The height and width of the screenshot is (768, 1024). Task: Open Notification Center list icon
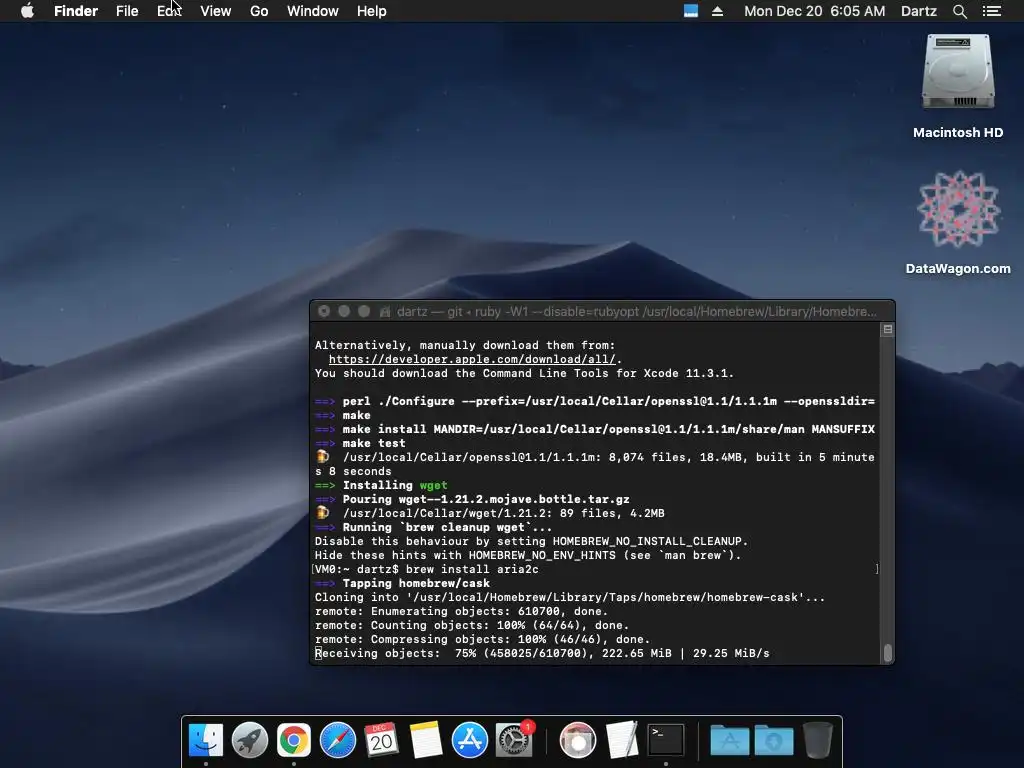coord(992,11)
